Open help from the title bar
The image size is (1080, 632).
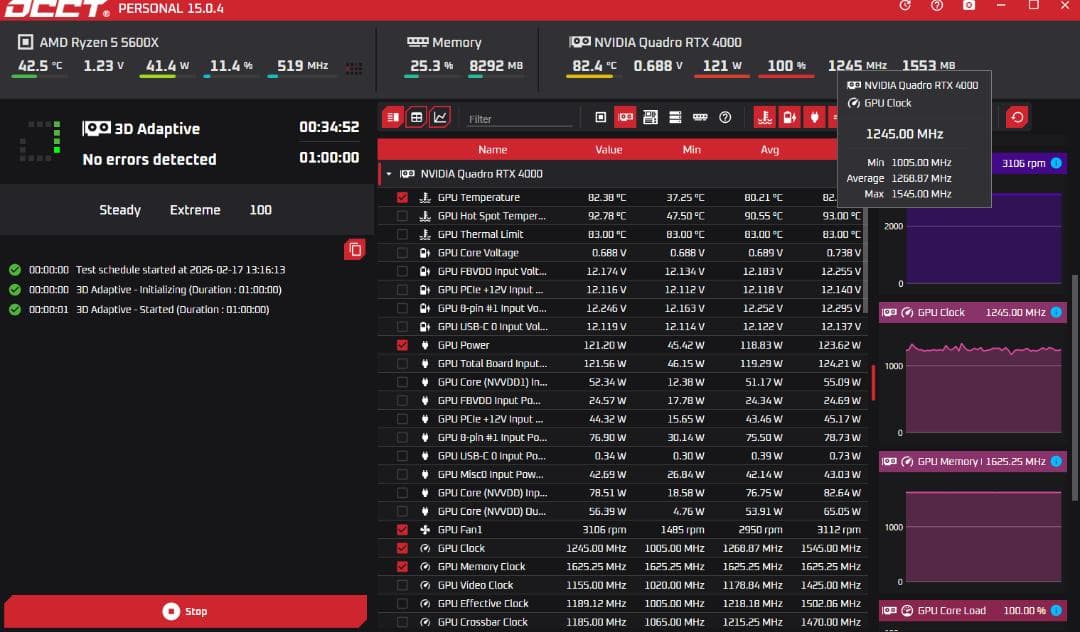point(937,6)
